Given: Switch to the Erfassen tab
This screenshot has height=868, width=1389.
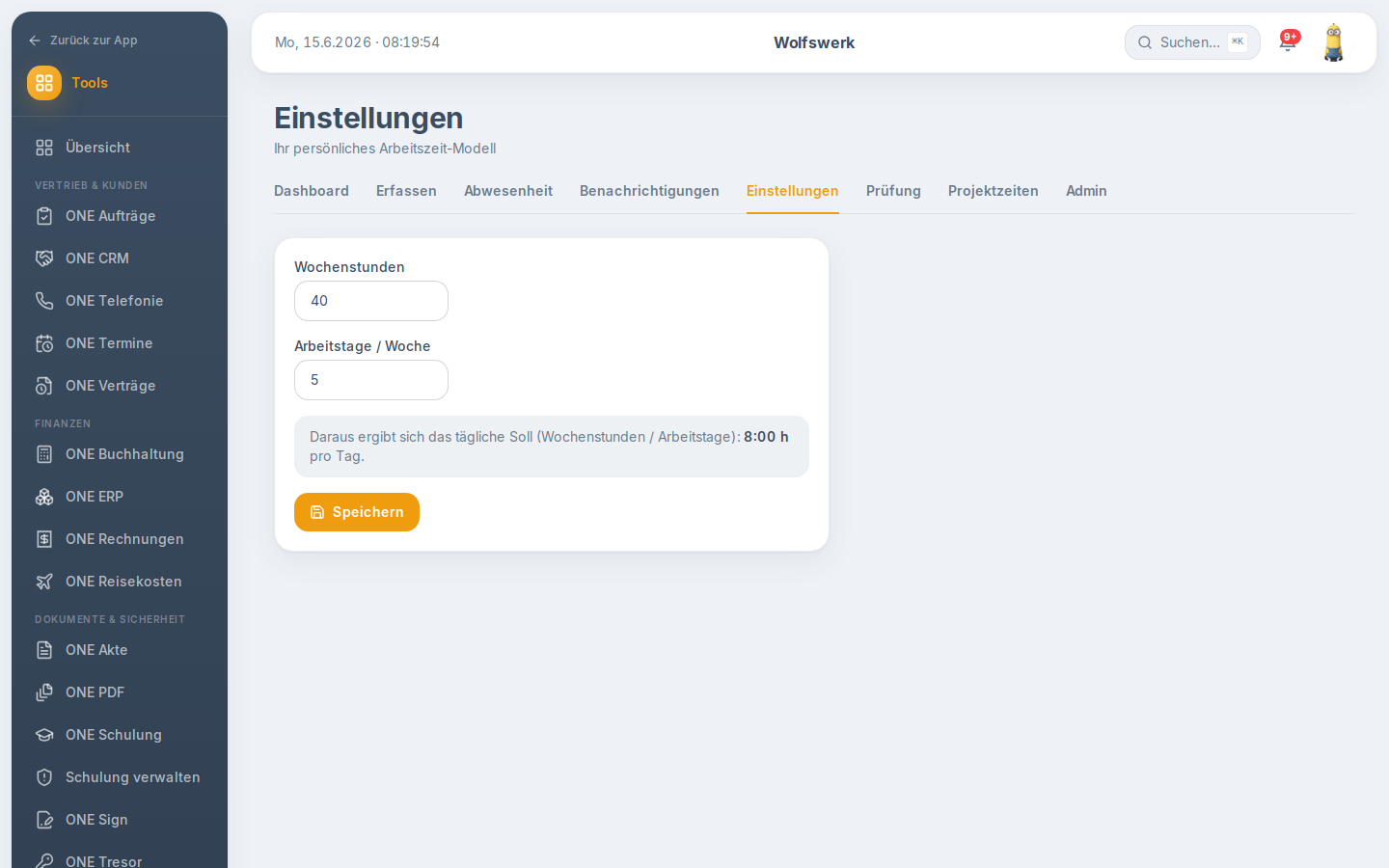Looking at the screenshot, I should pyautogui.click(x=406, y=191).
